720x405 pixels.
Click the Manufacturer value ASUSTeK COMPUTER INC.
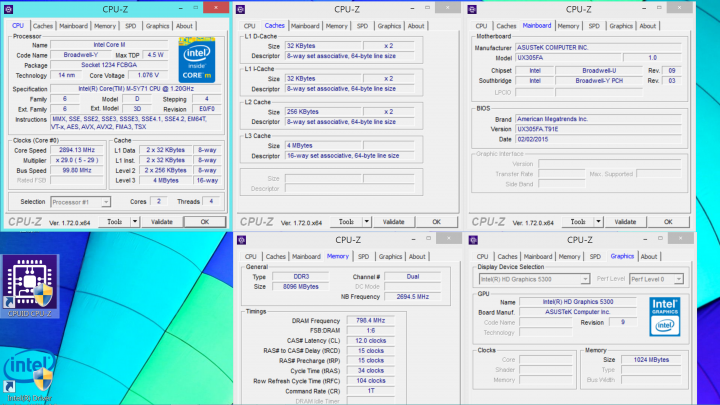coord(598,48)
